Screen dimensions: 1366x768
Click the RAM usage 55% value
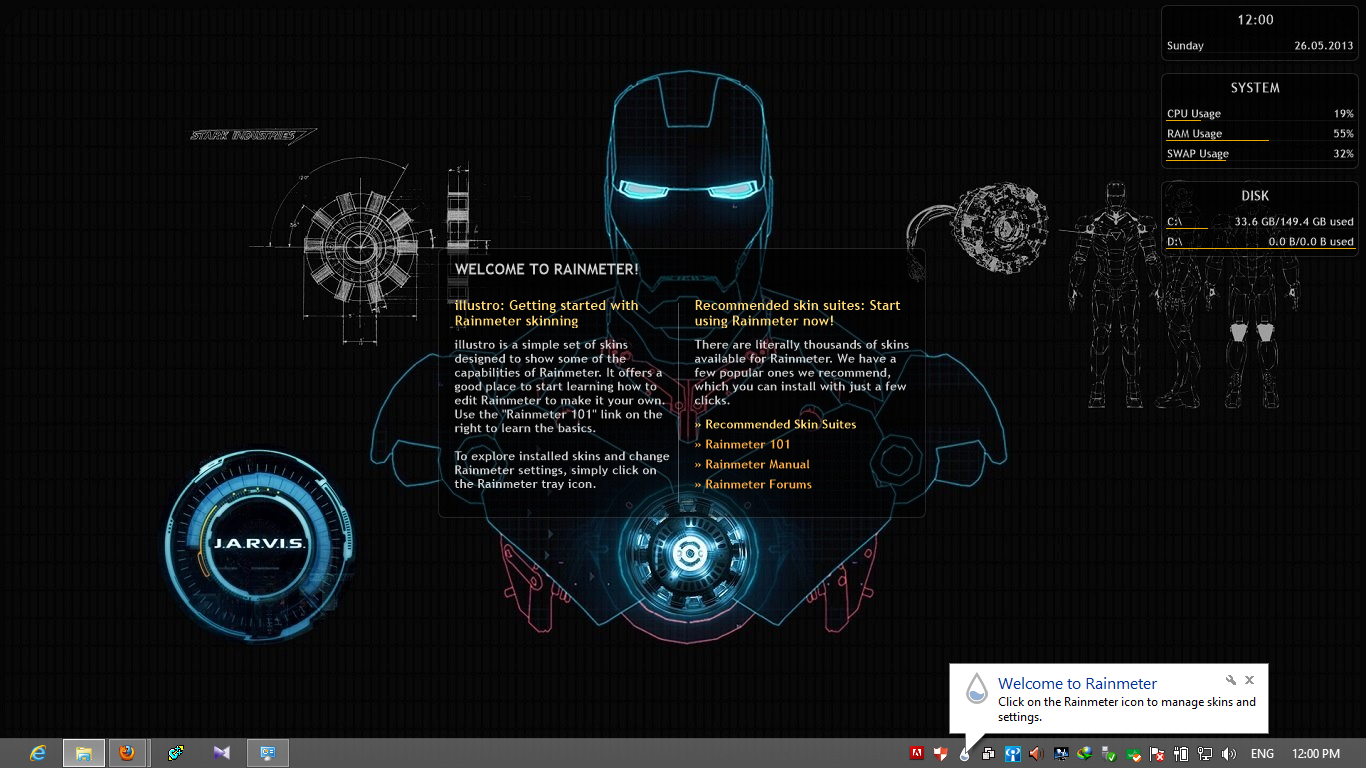(x=1343, y=134)
